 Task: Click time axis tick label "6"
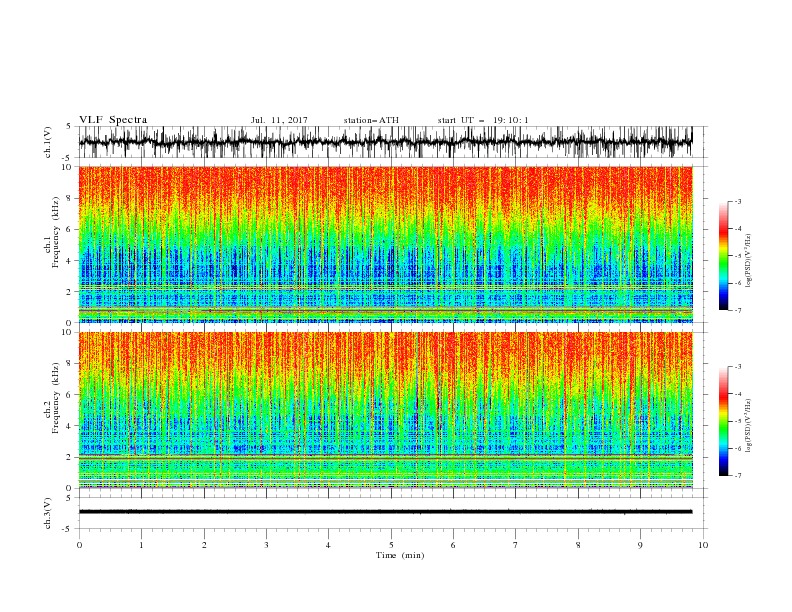[453, 545]
